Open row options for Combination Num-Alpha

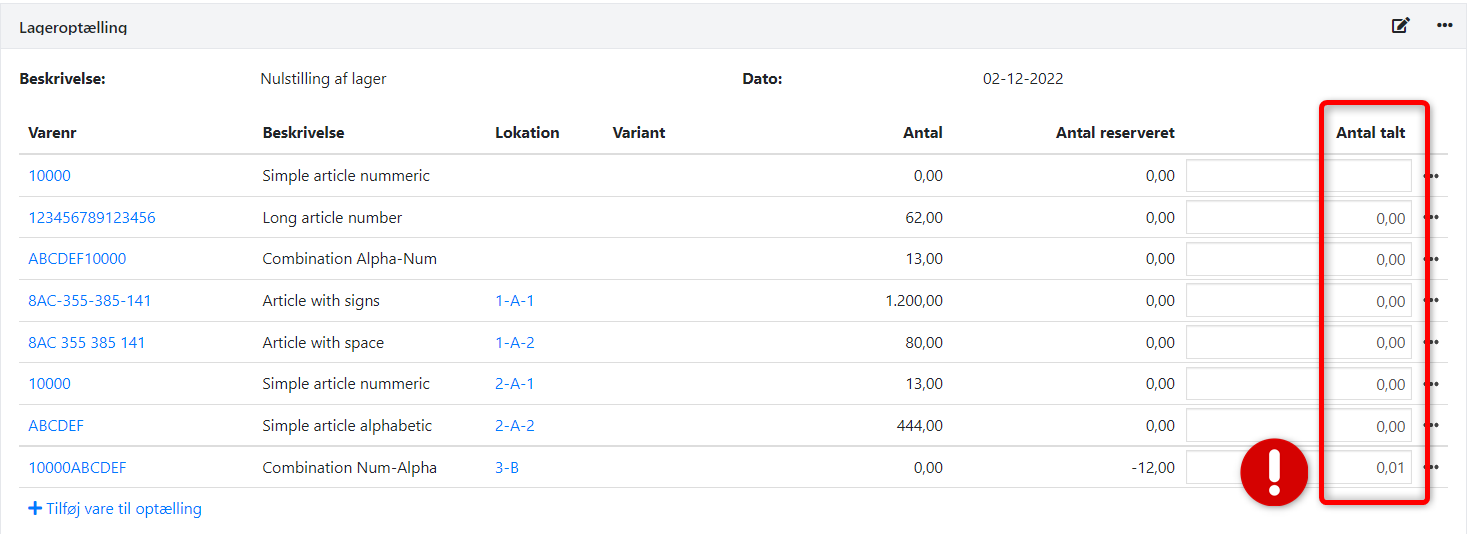(x=1431, y=467)
